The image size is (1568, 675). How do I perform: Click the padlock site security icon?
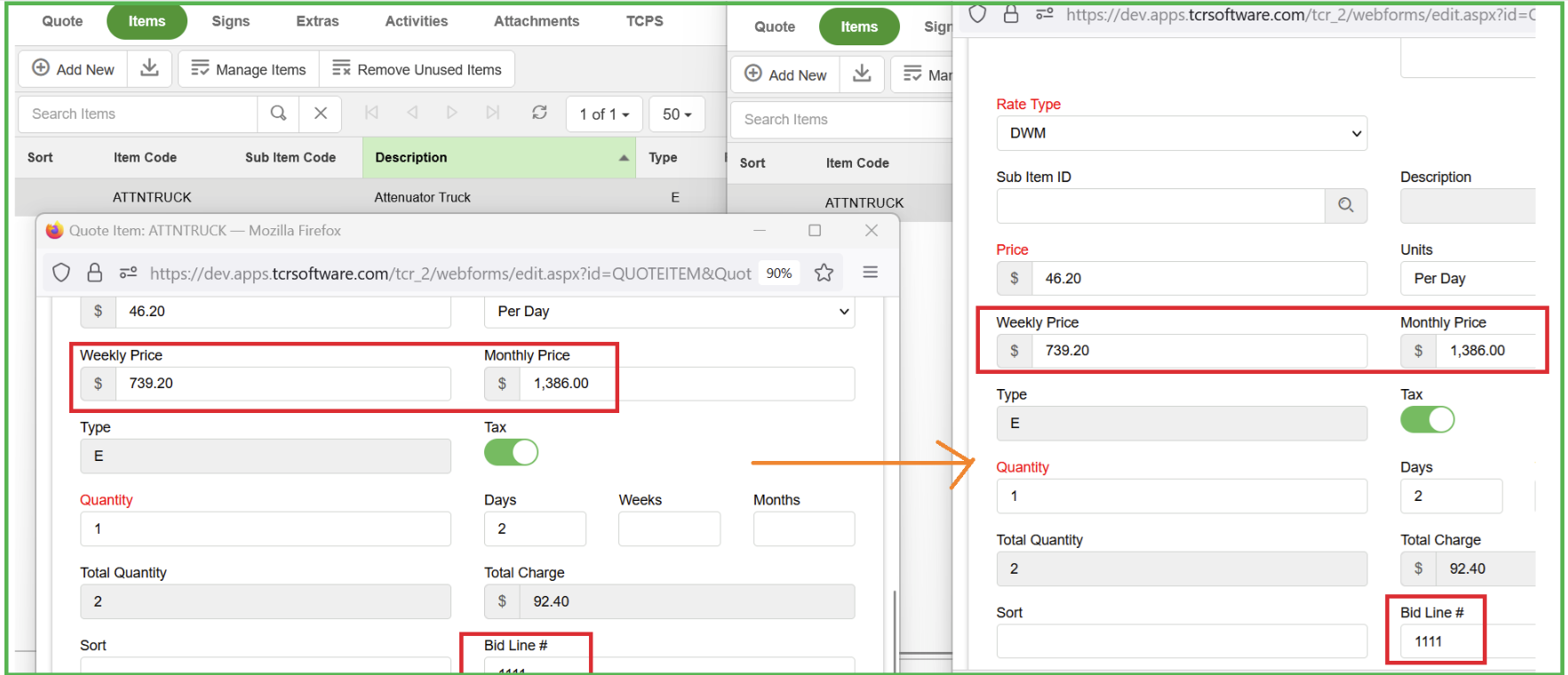tap(95, 273)
